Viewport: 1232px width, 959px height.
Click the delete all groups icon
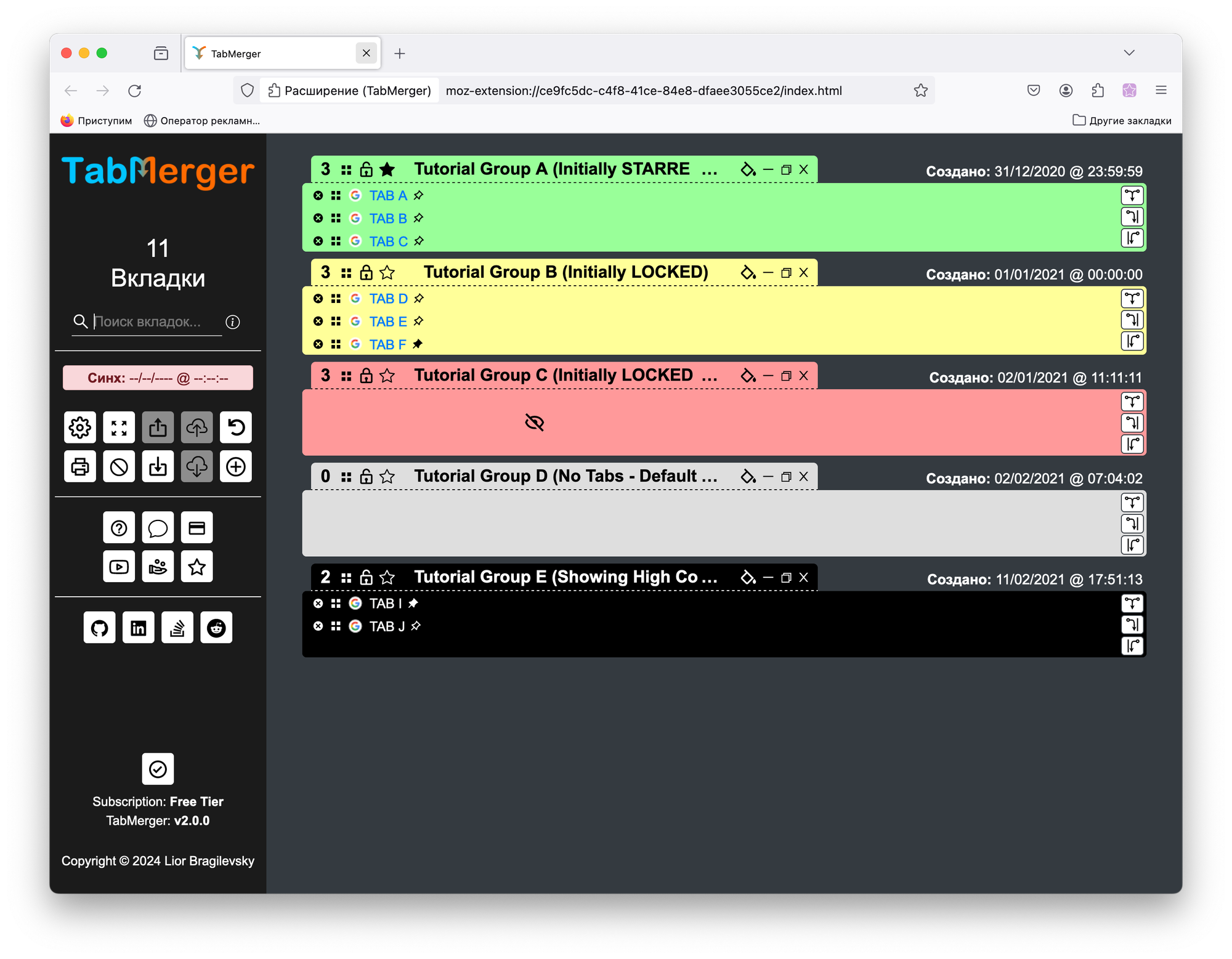[119, 466]
